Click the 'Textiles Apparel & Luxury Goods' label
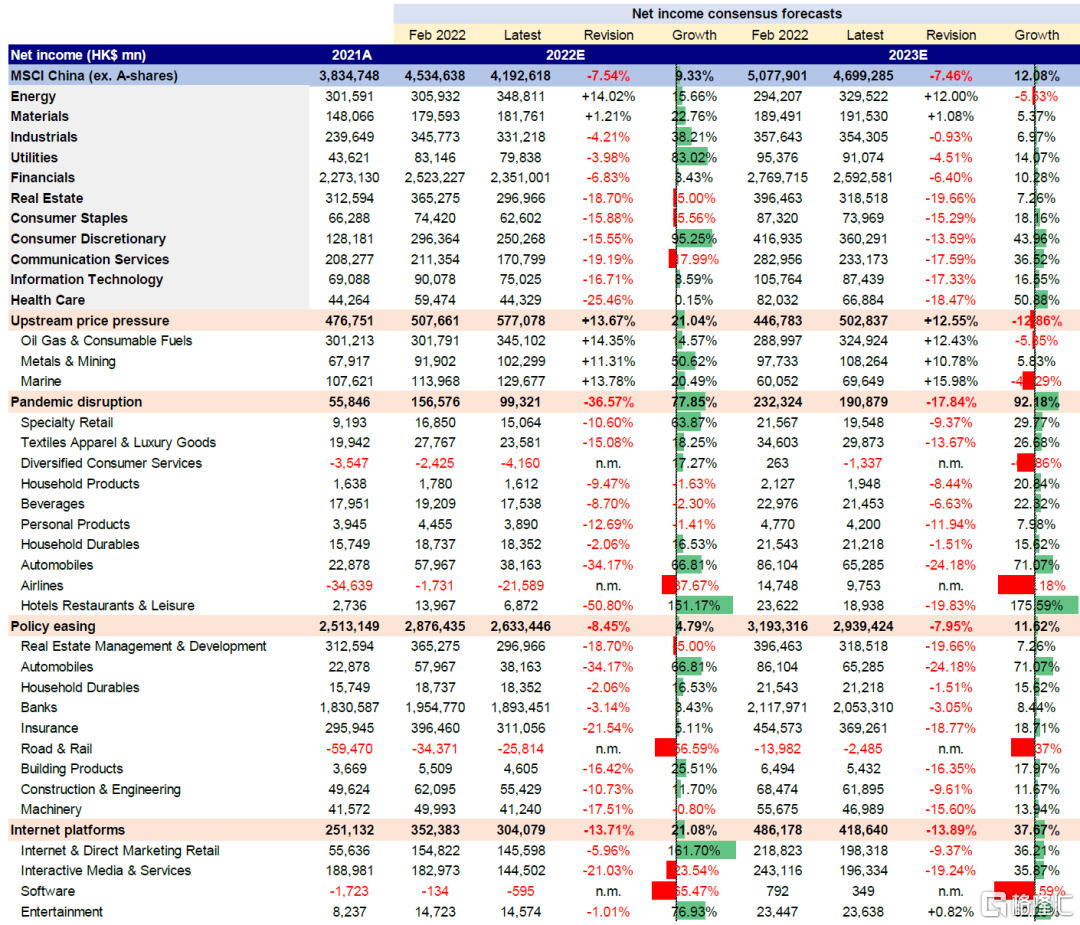The height and width of the screenshot is (925, 1080). [118, 443]
